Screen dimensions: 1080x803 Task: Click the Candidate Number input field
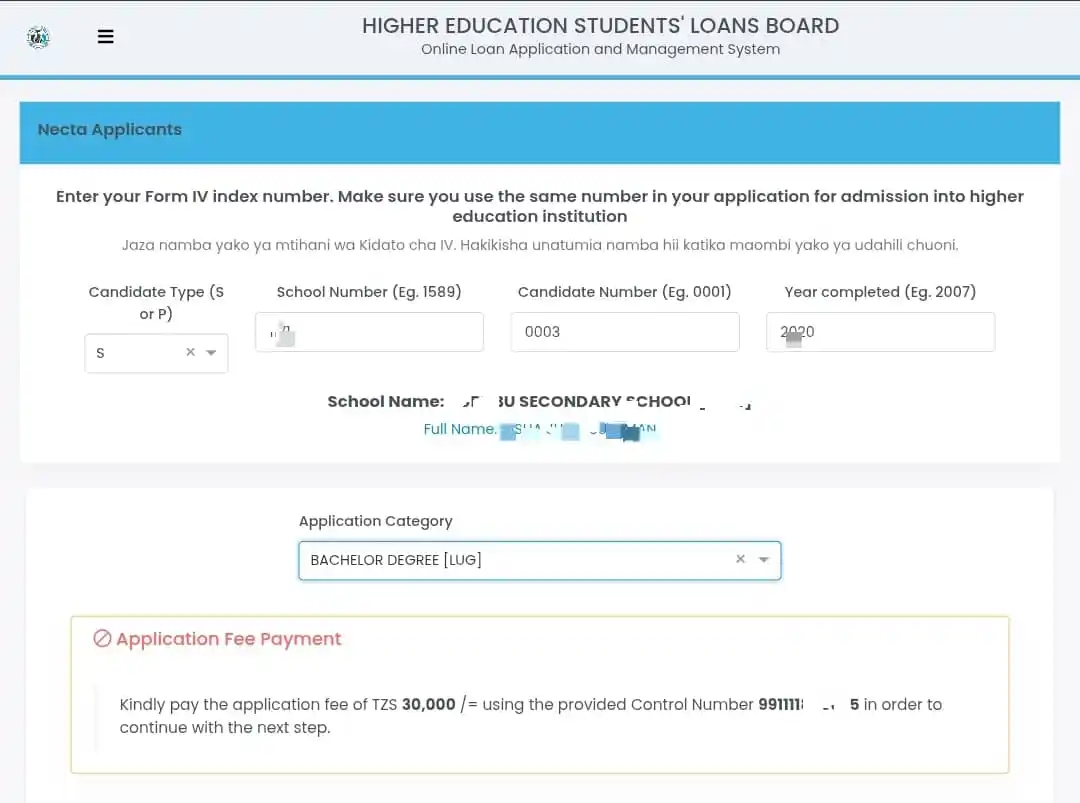(x=625, y=332)
